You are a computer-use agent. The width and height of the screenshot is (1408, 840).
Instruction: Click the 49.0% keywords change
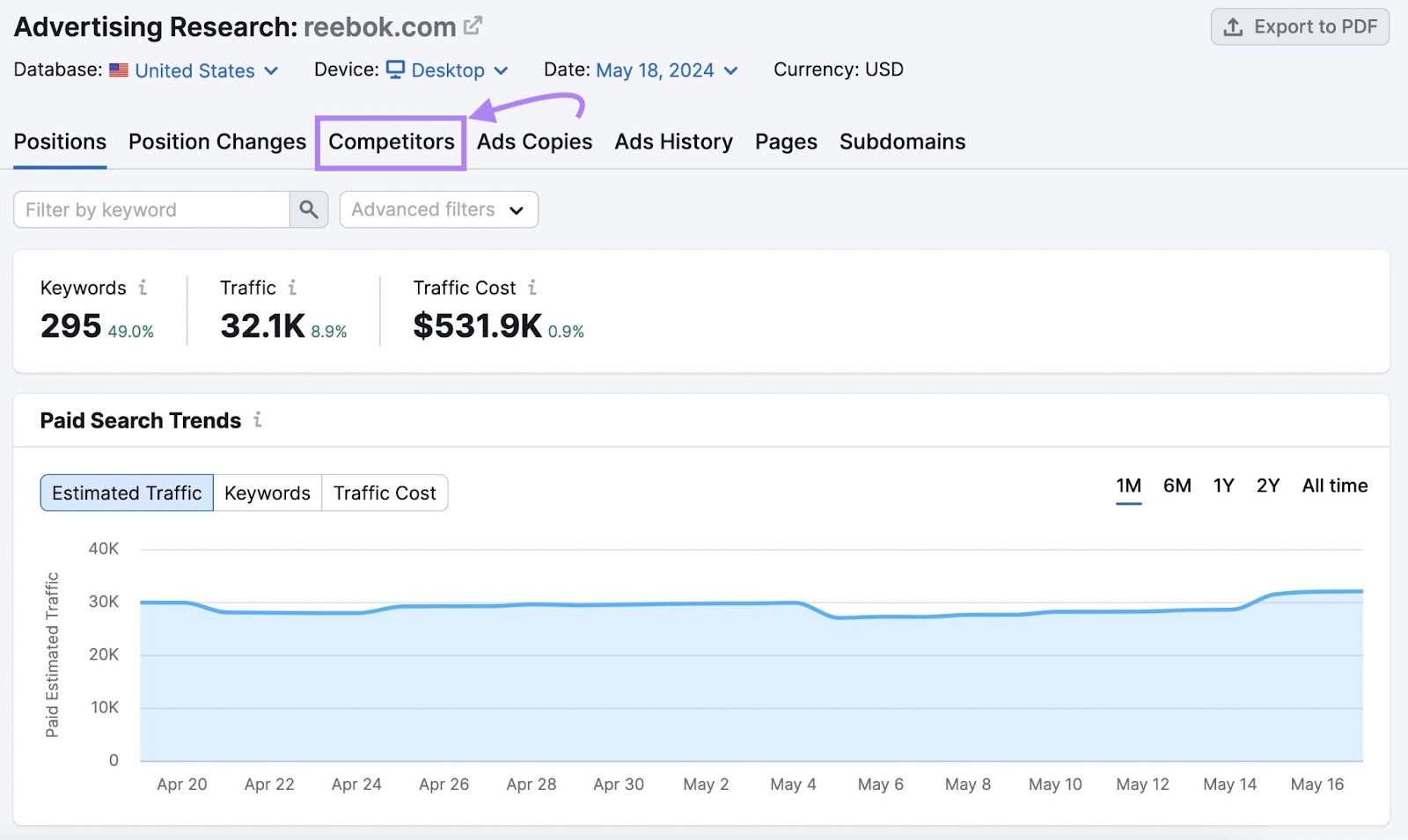click(131, 332)
